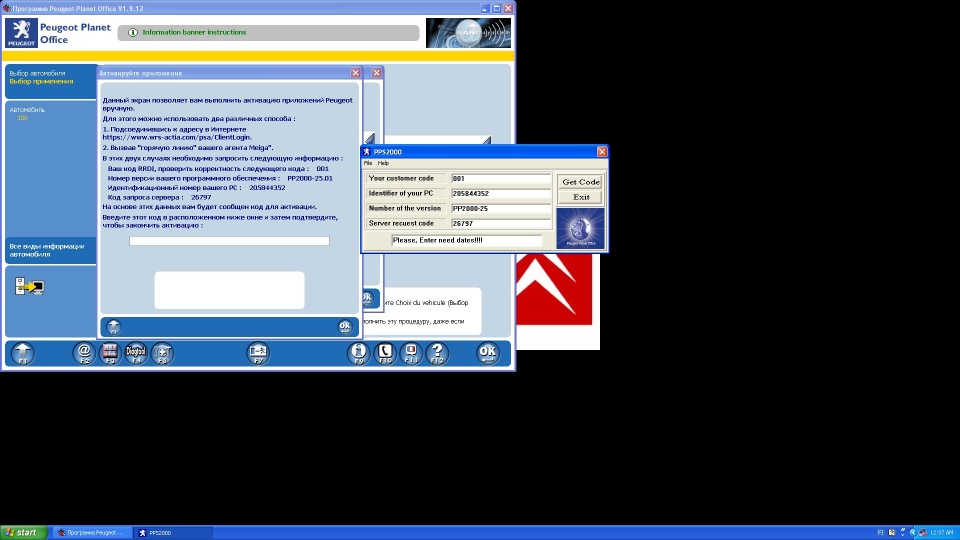960x540 pixels.
Task: Click the 'Автомобиль' label in sidebar
Action: (27, 110)
